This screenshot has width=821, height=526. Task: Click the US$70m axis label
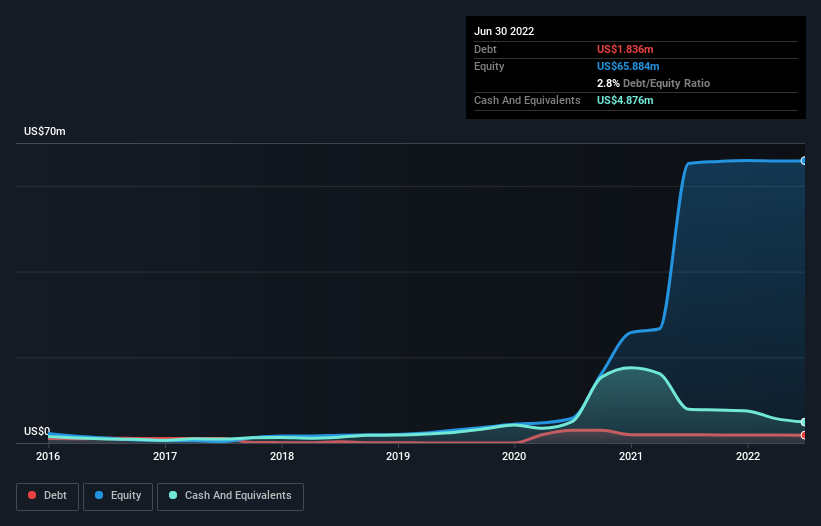point(45,131)
